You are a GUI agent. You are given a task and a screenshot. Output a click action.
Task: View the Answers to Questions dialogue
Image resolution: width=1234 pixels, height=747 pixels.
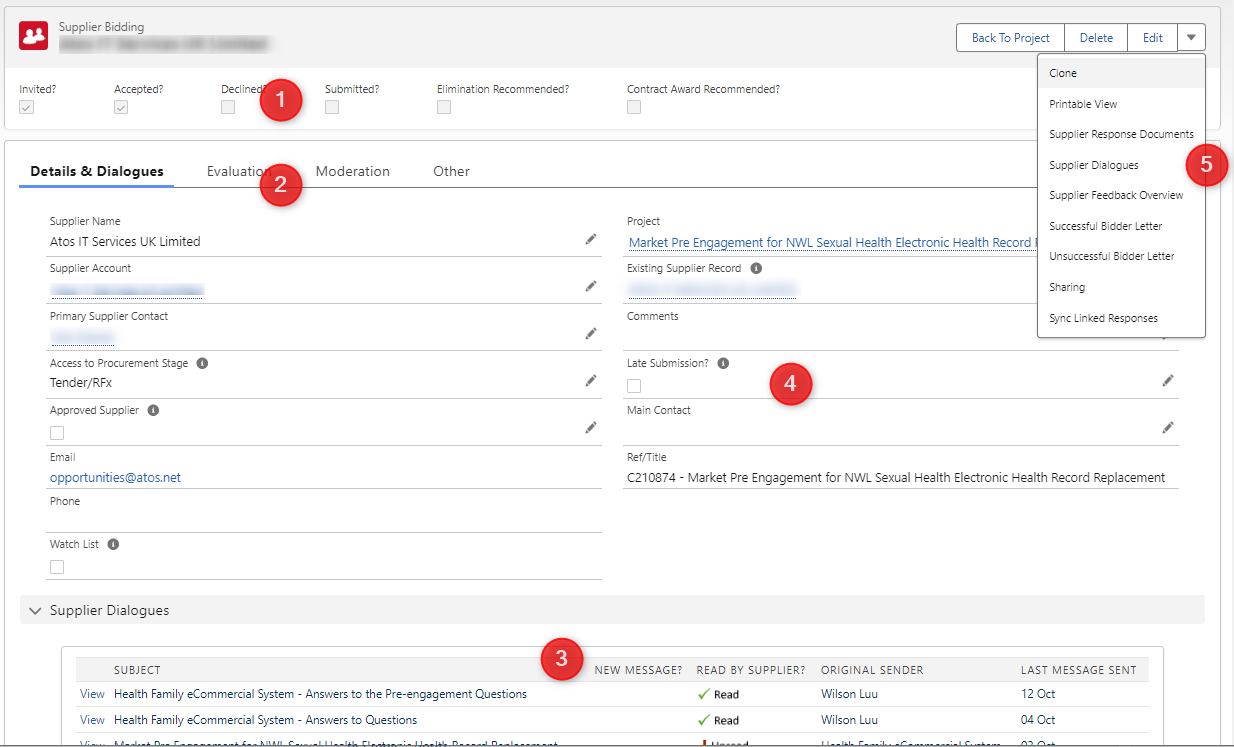(x=92, y=720)
